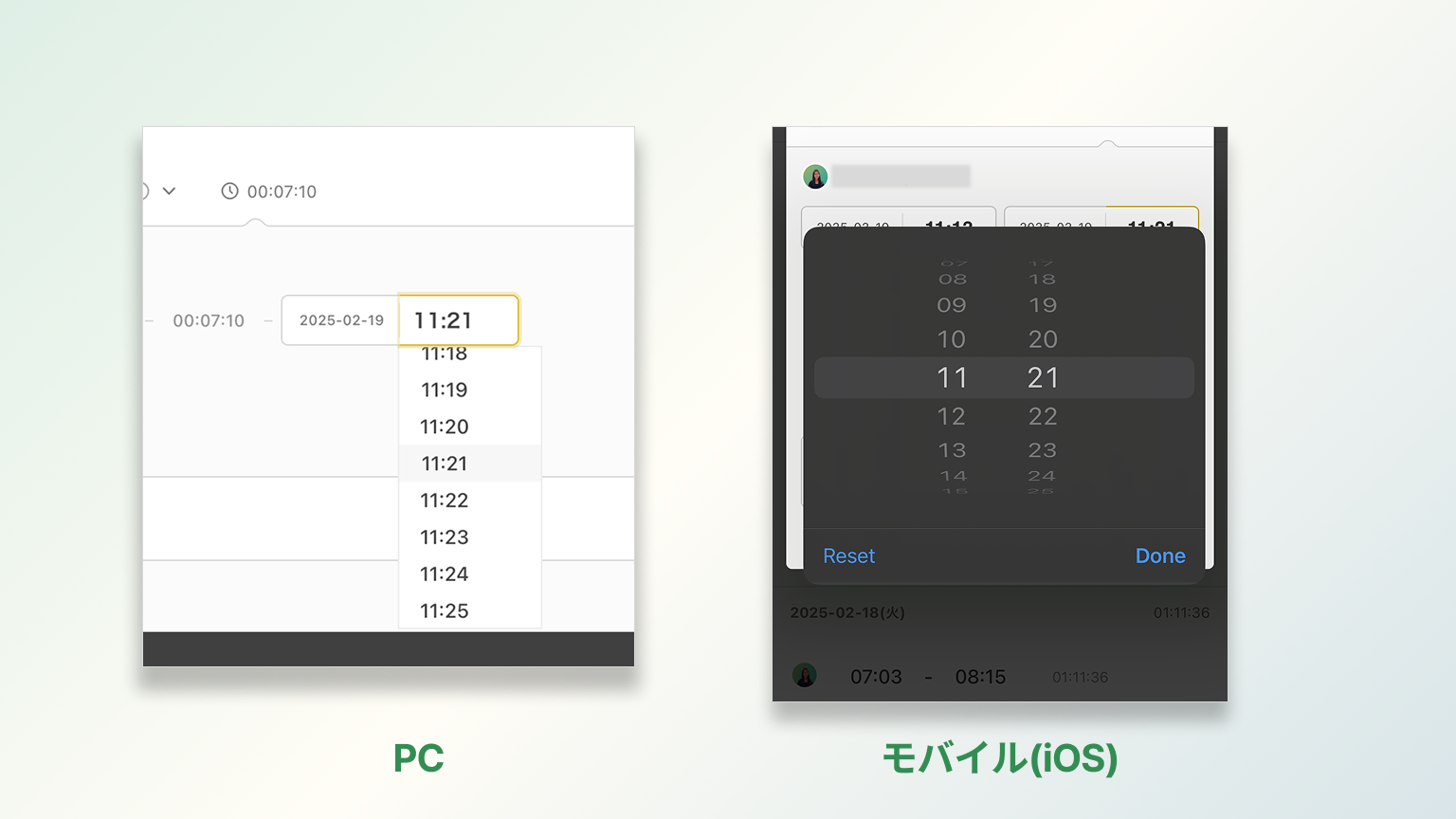
Task: Pick 11:25 at the dropdown bottom
Action: coord(445,611)
